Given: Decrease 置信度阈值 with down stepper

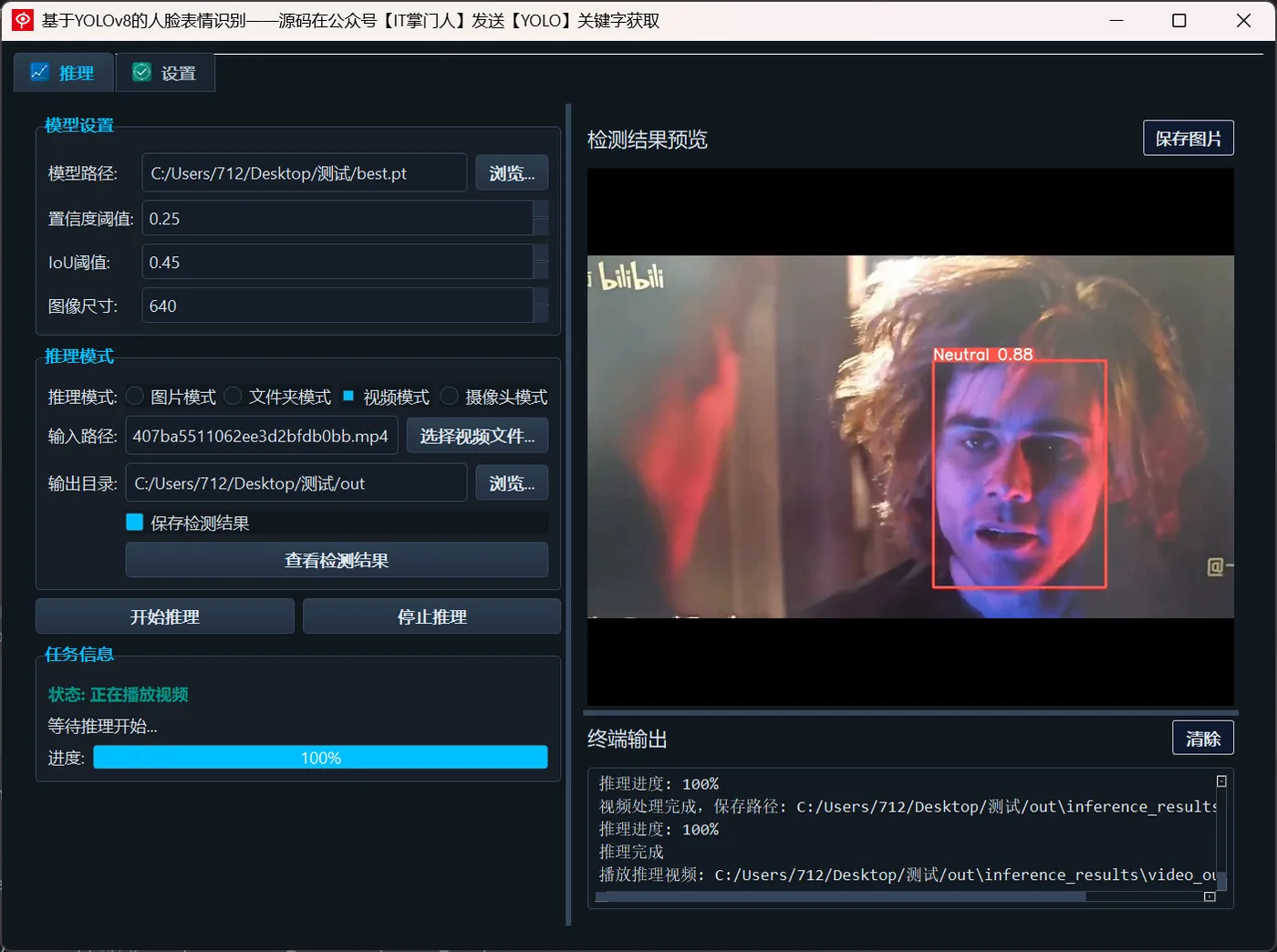Looking at the screenshot, I should point(541,227).
